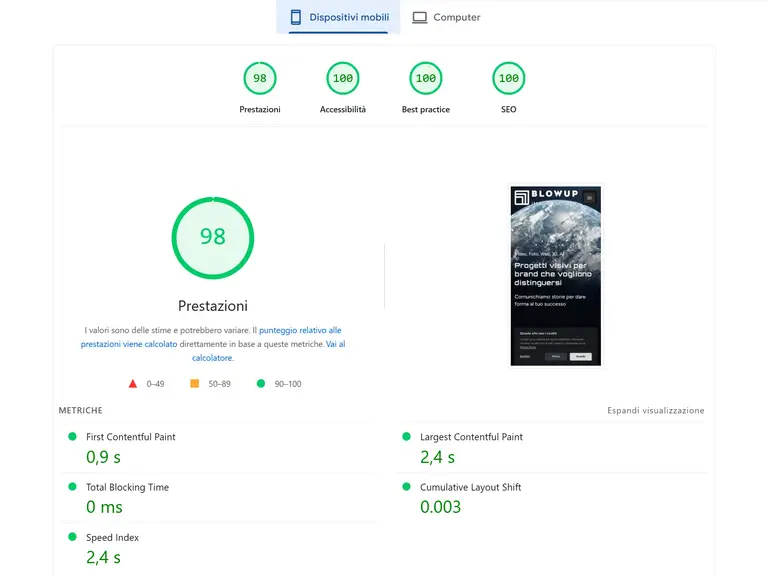Screen dimensions: 768x576
Task: Click the Best practice label under gauge
Action: pyautogui.click(x=426, y=109)
